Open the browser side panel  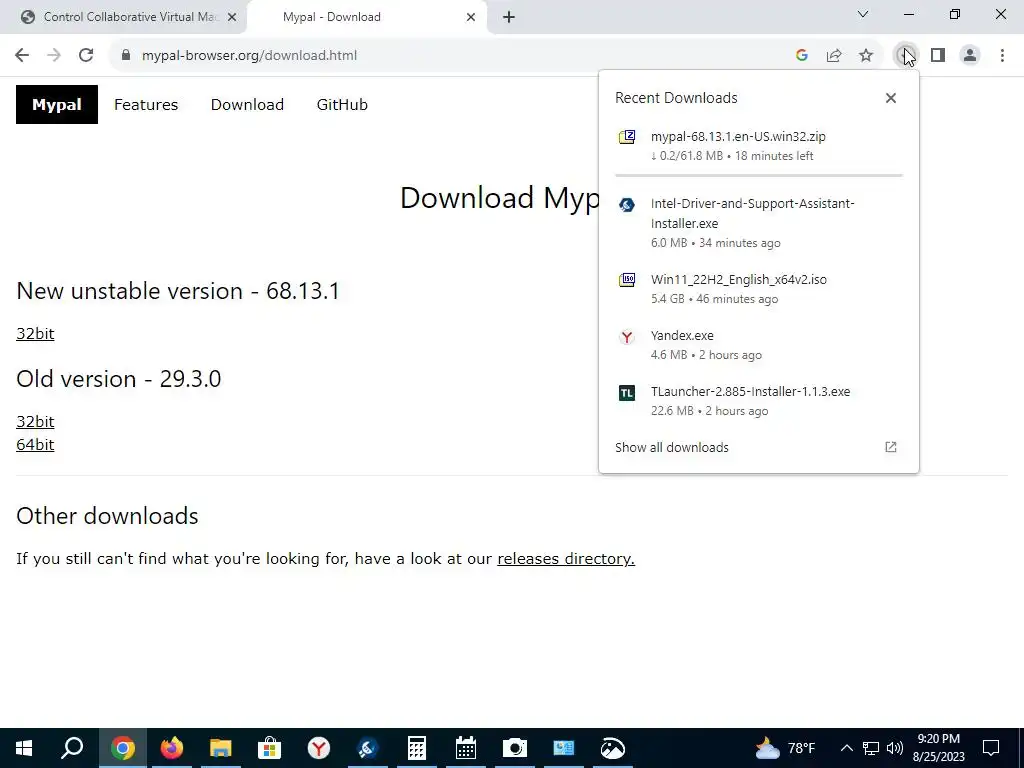tap(938, 56)
